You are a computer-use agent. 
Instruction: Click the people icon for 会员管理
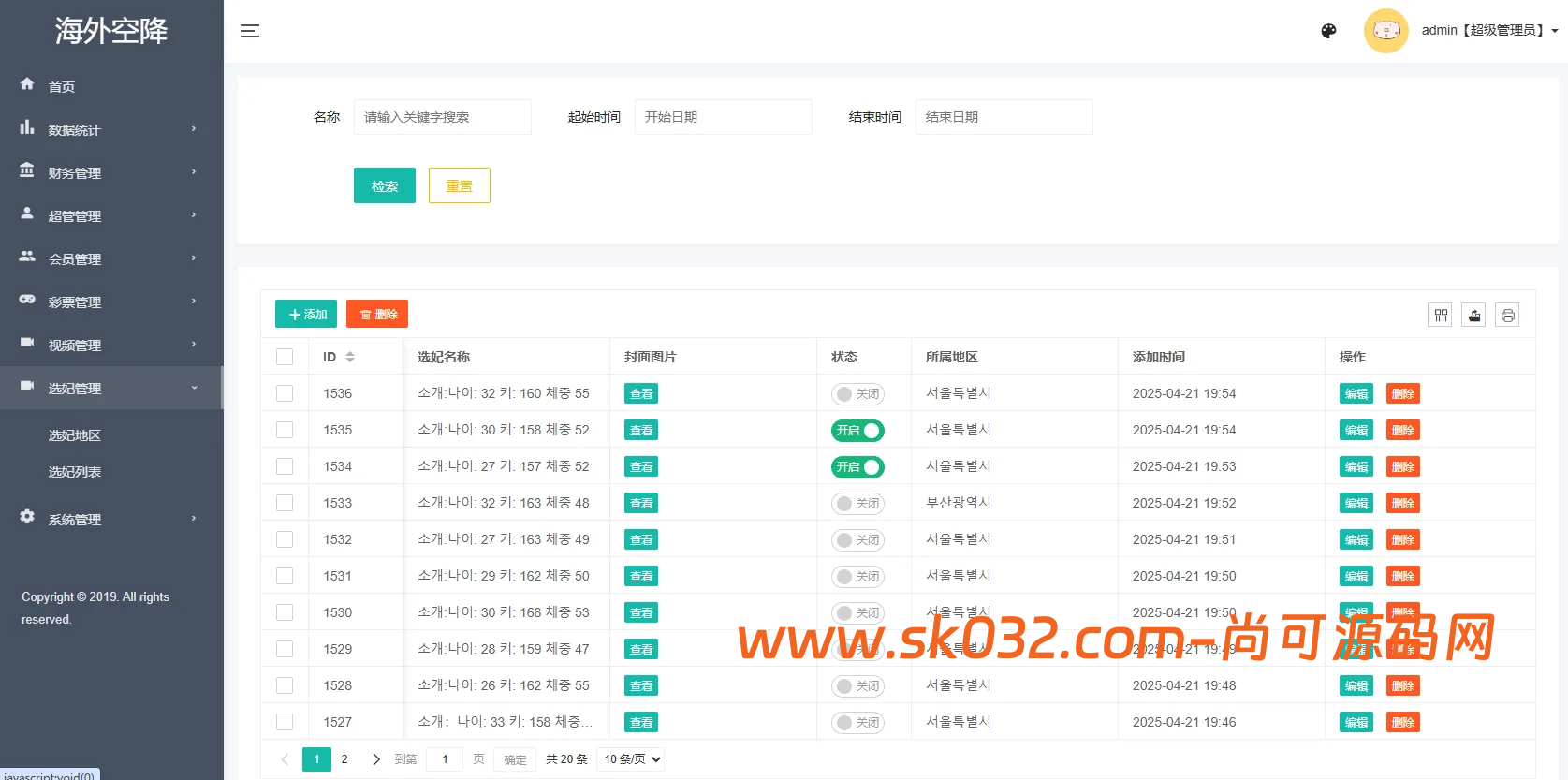click(x=27, y=257)
